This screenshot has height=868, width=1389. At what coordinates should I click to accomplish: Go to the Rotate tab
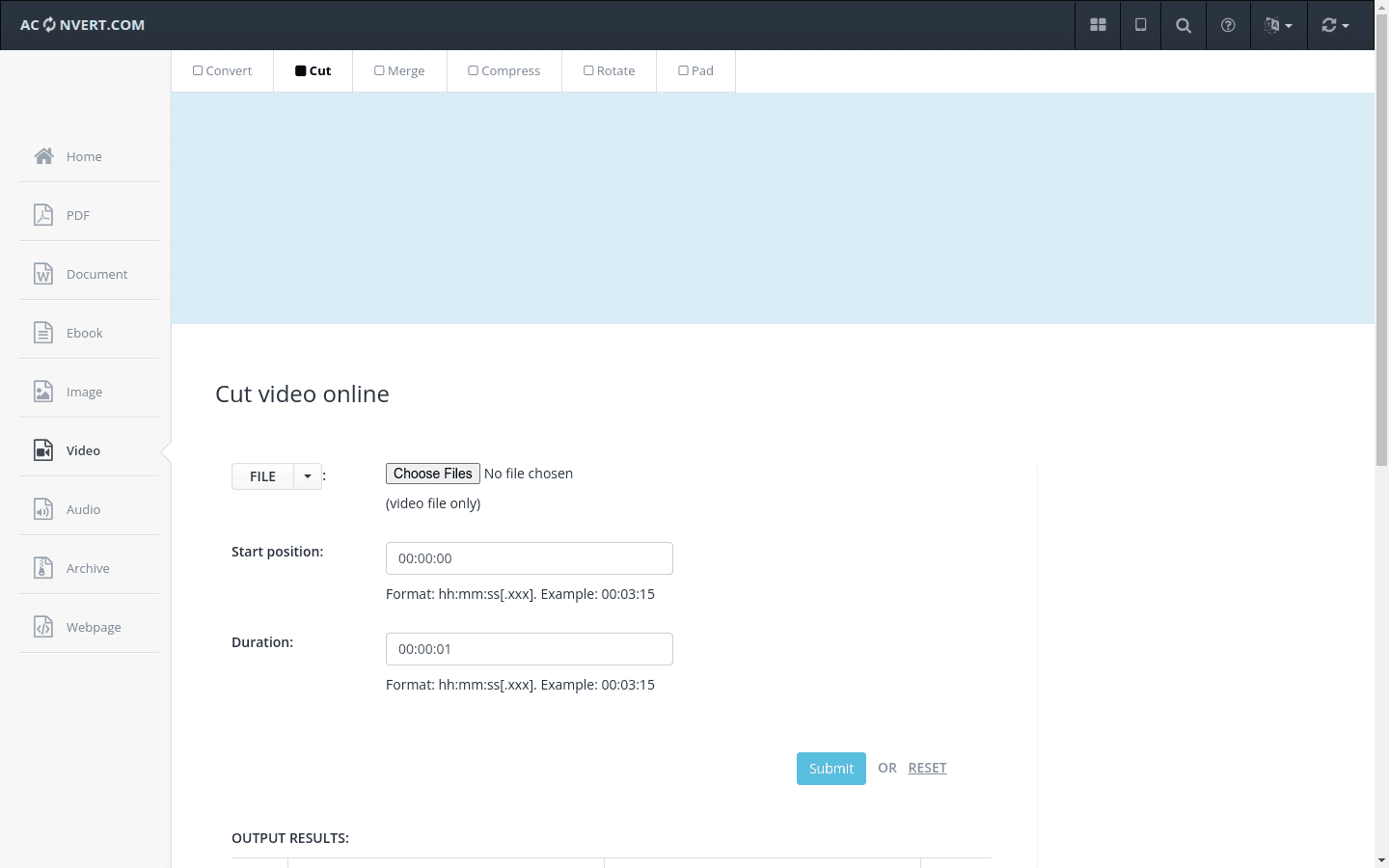[x=609, y=71]
